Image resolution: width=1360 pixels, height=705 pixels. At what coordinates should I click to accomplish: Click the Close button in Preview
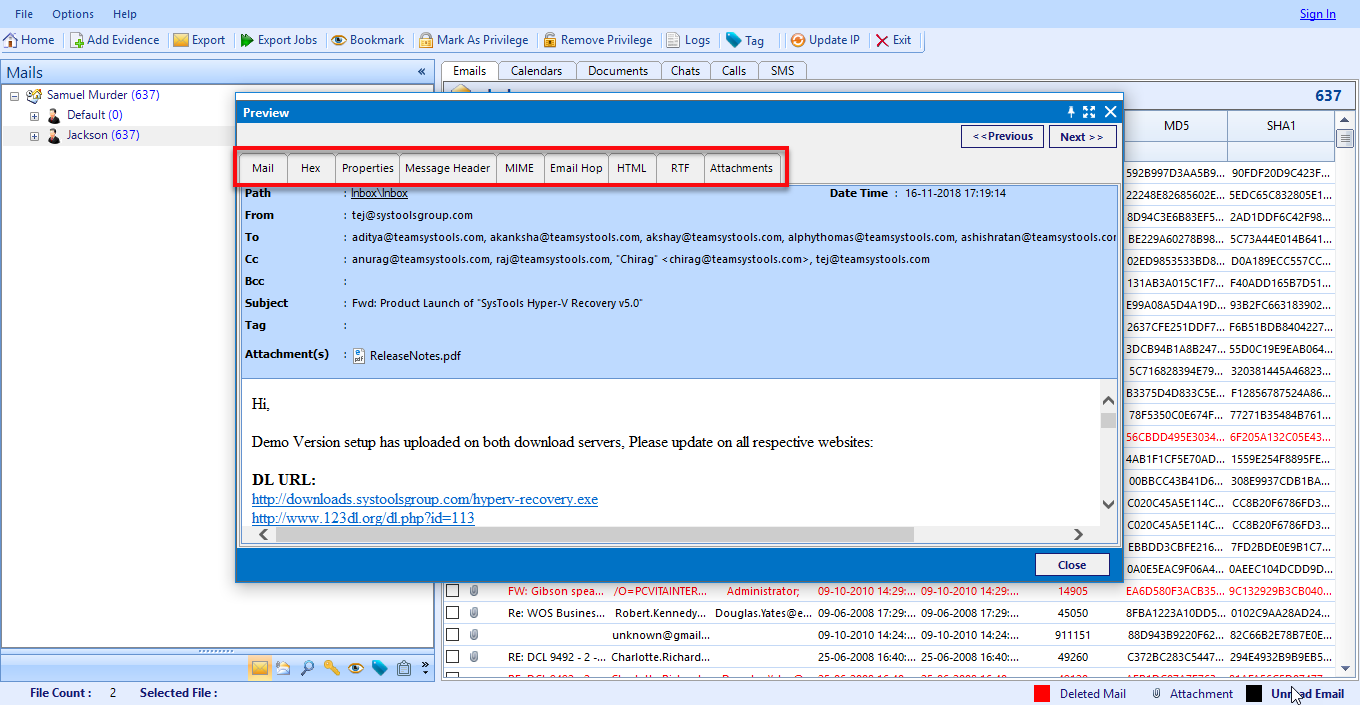(1072, 565)
